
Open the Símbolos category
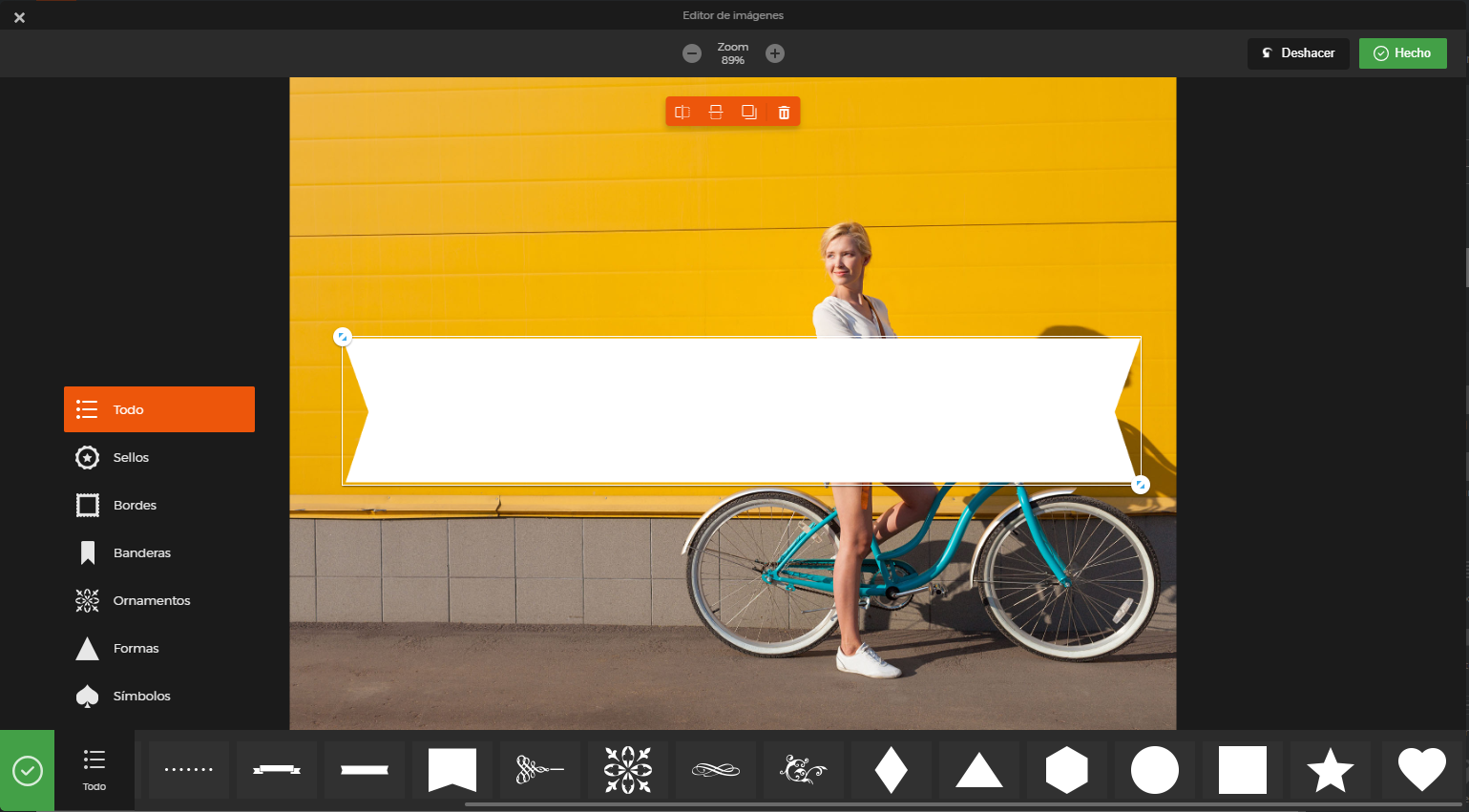coord(159,696)
